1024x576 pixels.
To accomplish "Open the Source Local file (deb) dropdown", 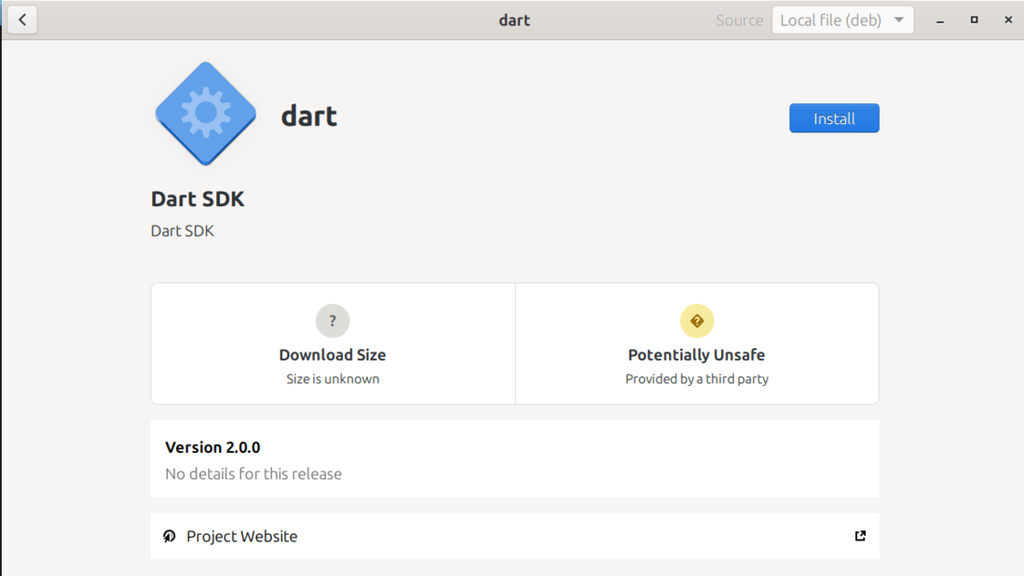I will 842,20.
